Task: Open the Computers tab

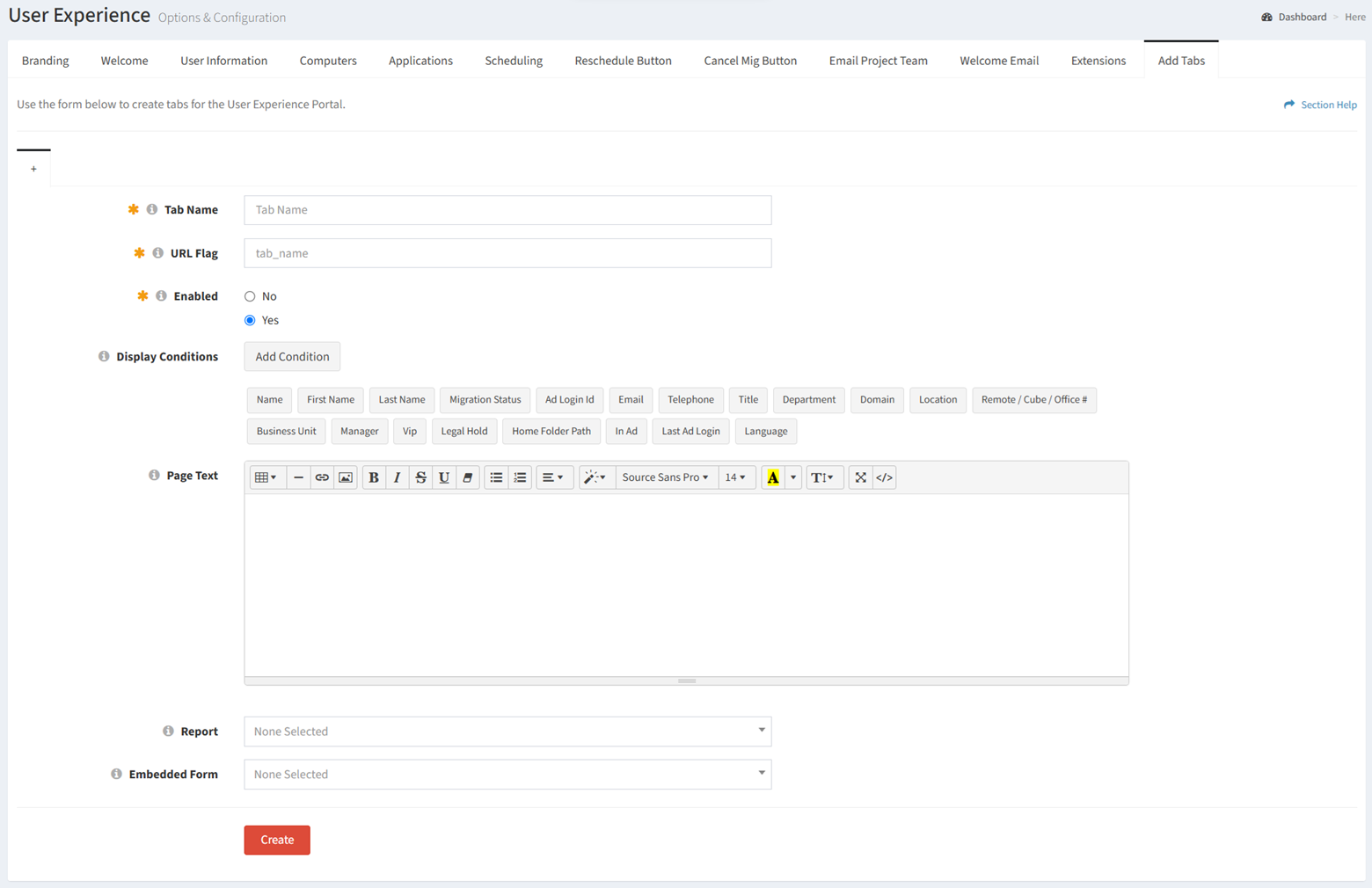Action: [x=328, y=61]
